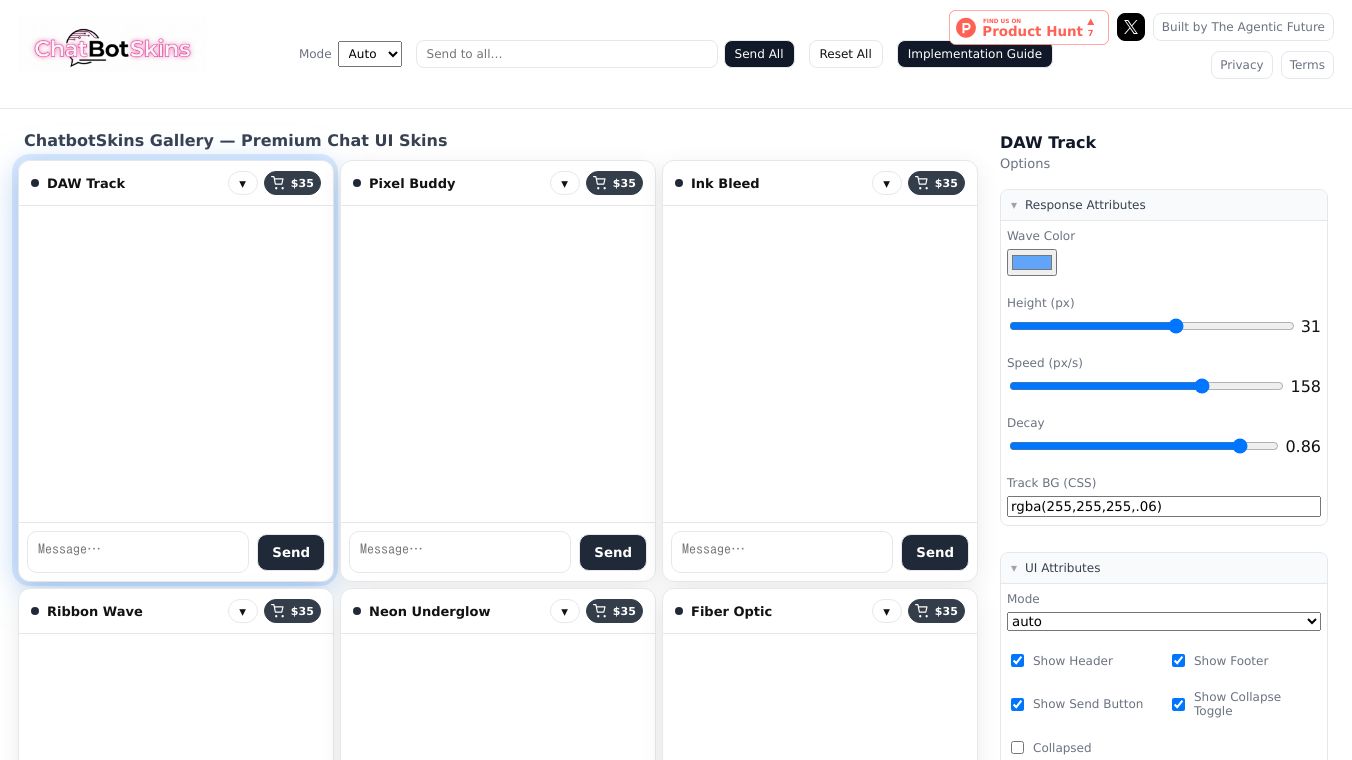Click the Height value 31
Image resolution: width=1352 pixels, height=760 pixels.
tap(1311, 326)
